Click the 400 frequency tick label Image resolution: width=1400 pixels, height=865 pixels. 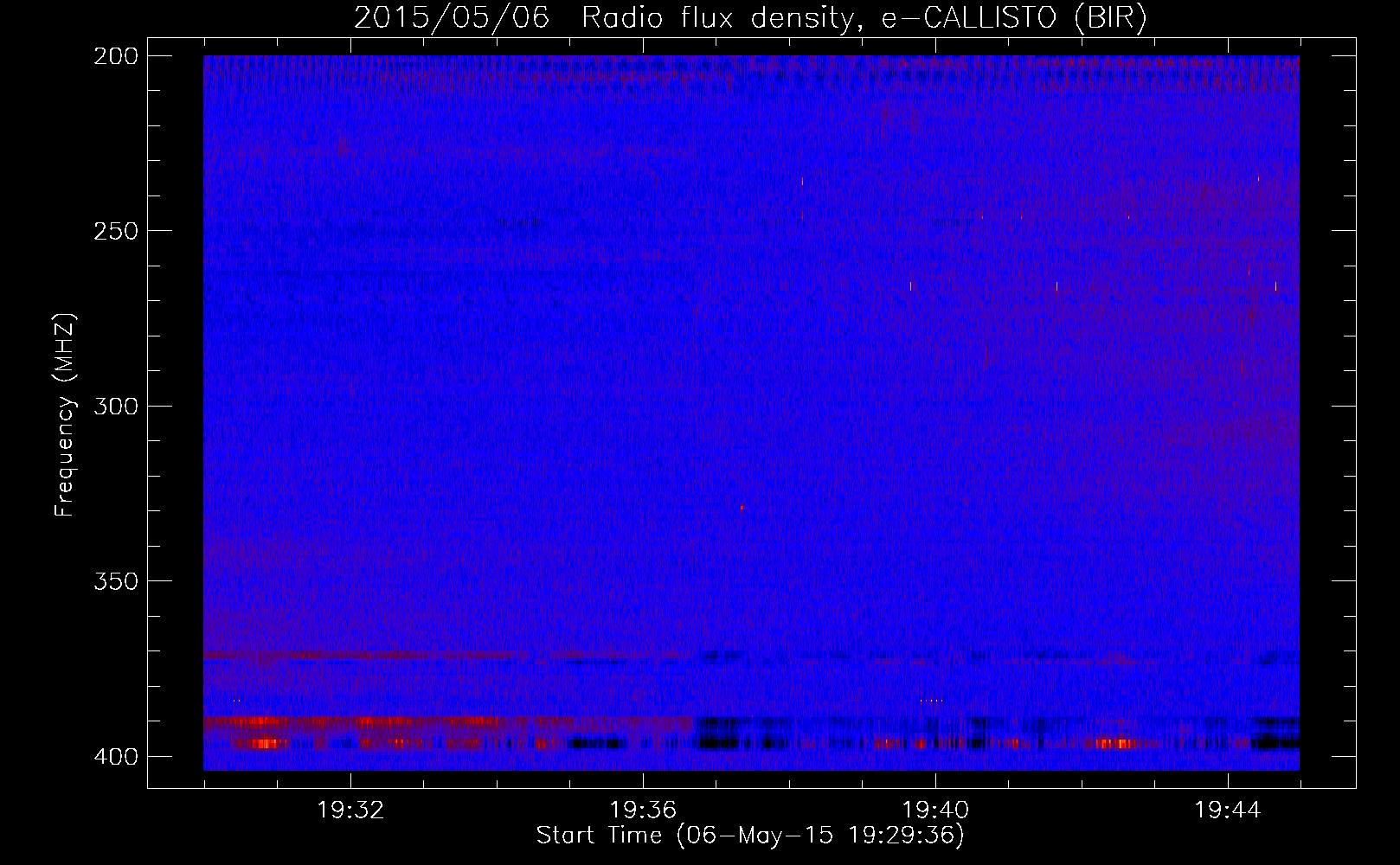pos(115,756)
